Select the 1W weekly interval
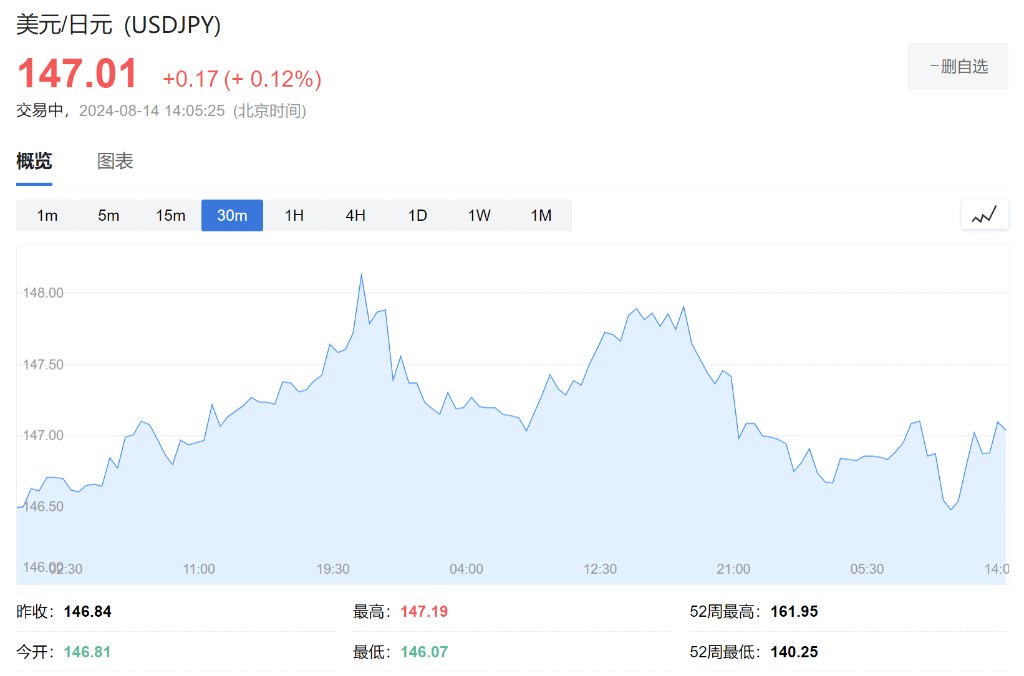1024x676 pixels. point(479,216)
